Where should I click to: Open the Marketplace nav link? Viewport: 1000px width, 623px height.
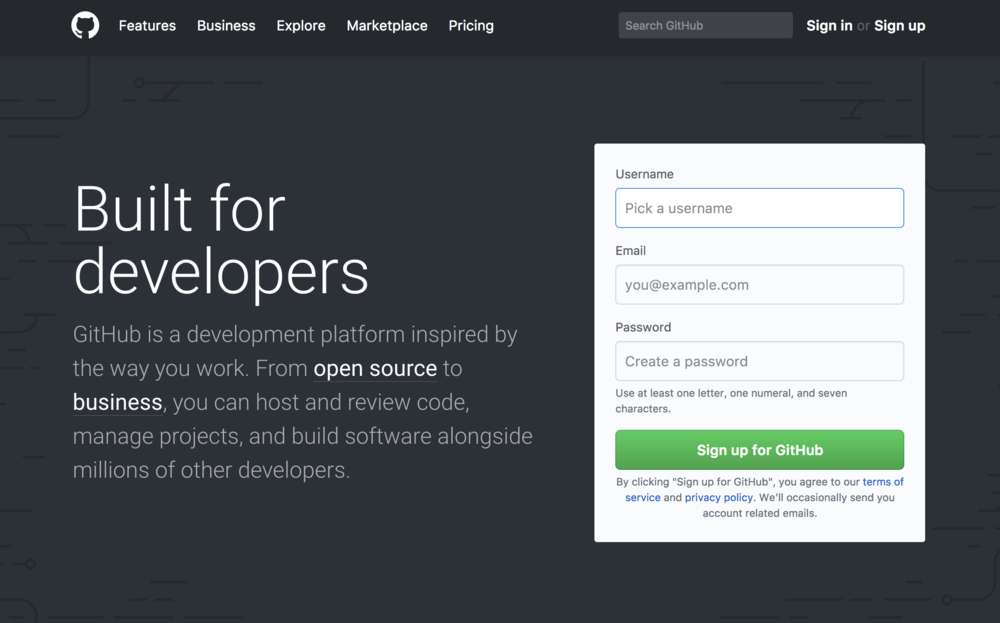(x=387, y=26)
